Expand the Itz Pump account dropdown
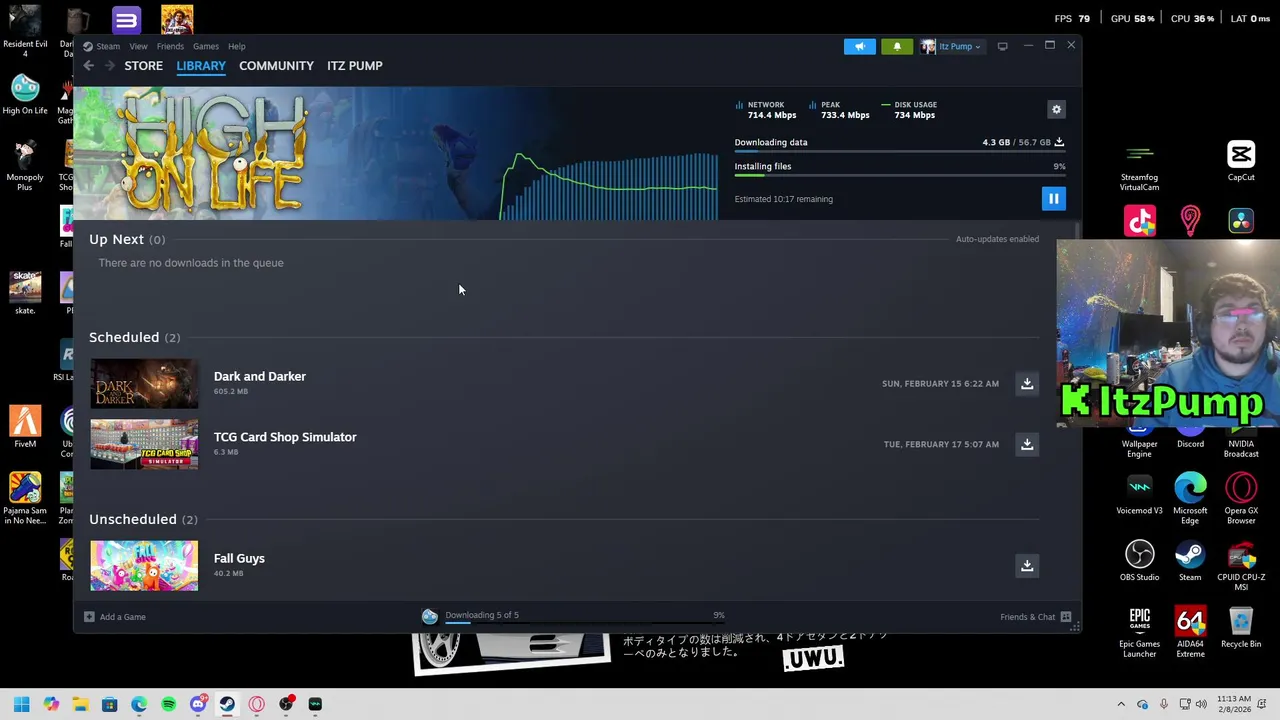Viewport: 1280px width, 720px height. coord(951,46)
